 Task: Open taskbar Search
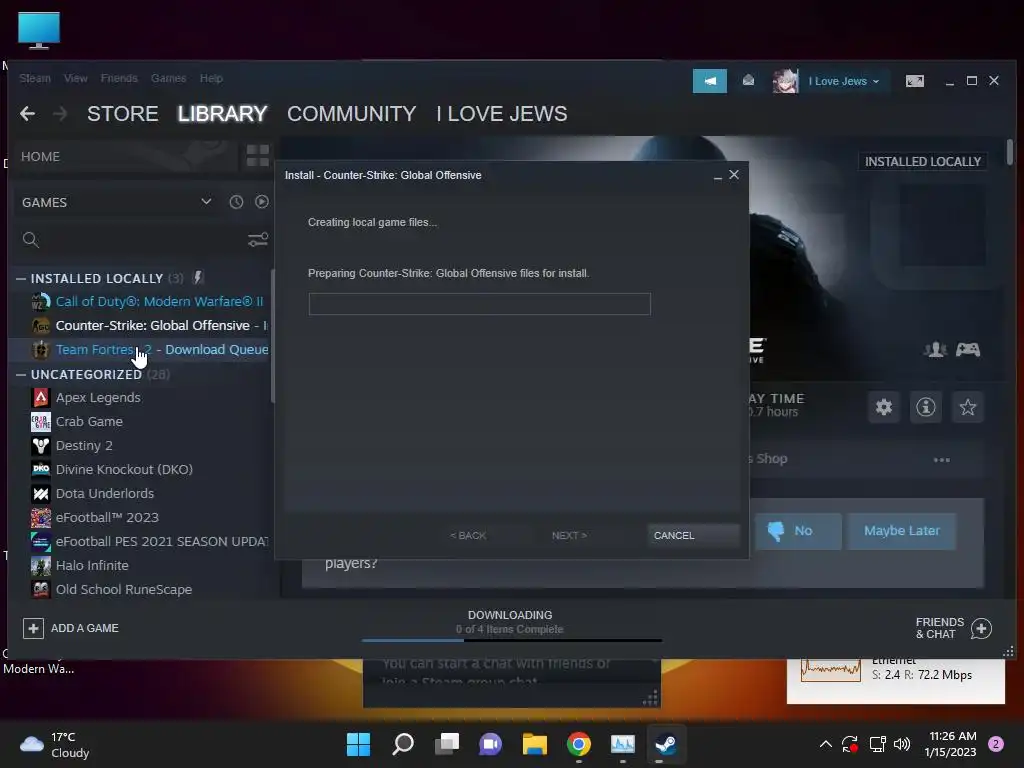[402, 744]
